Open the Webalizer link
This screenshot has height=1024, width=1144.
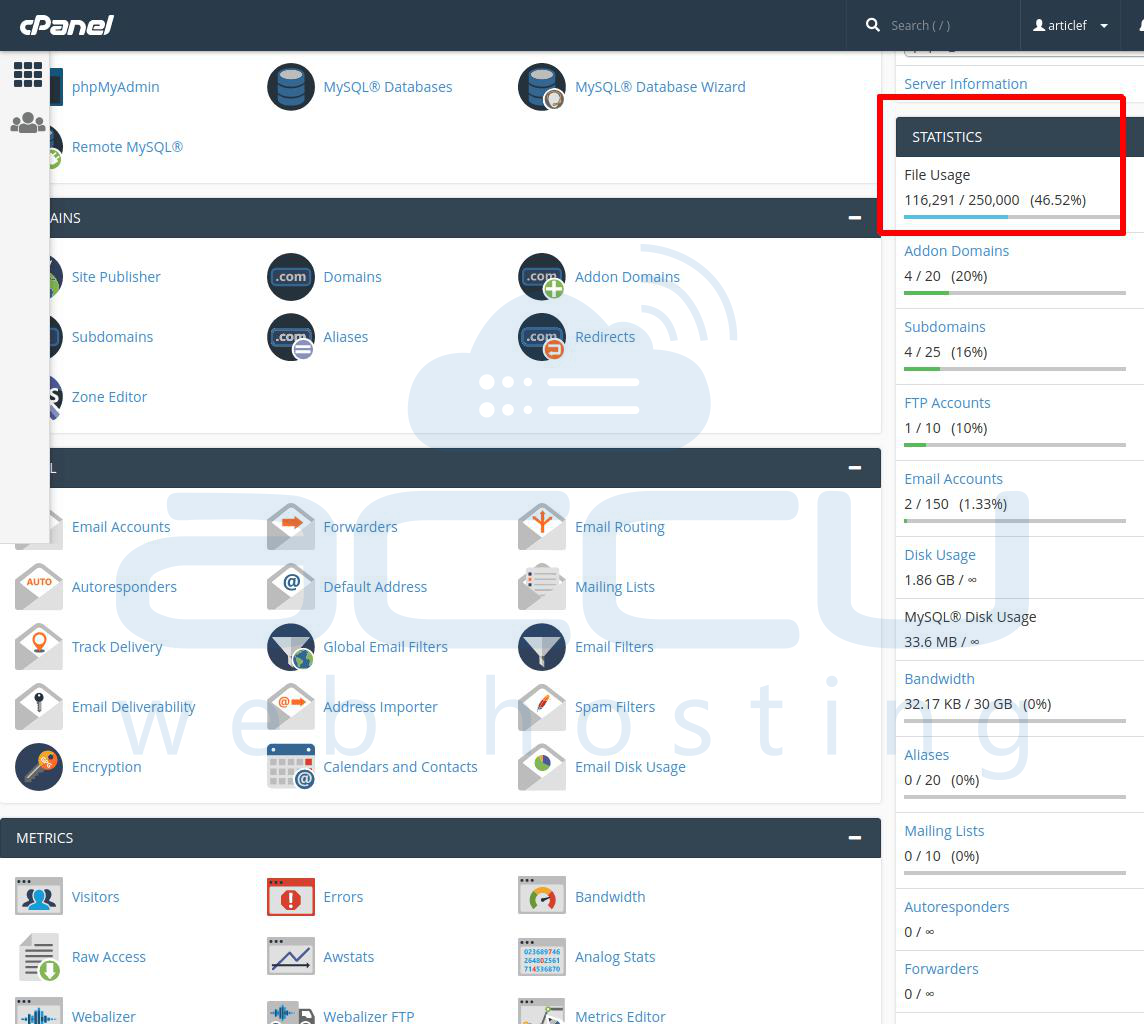(104, 1016)
